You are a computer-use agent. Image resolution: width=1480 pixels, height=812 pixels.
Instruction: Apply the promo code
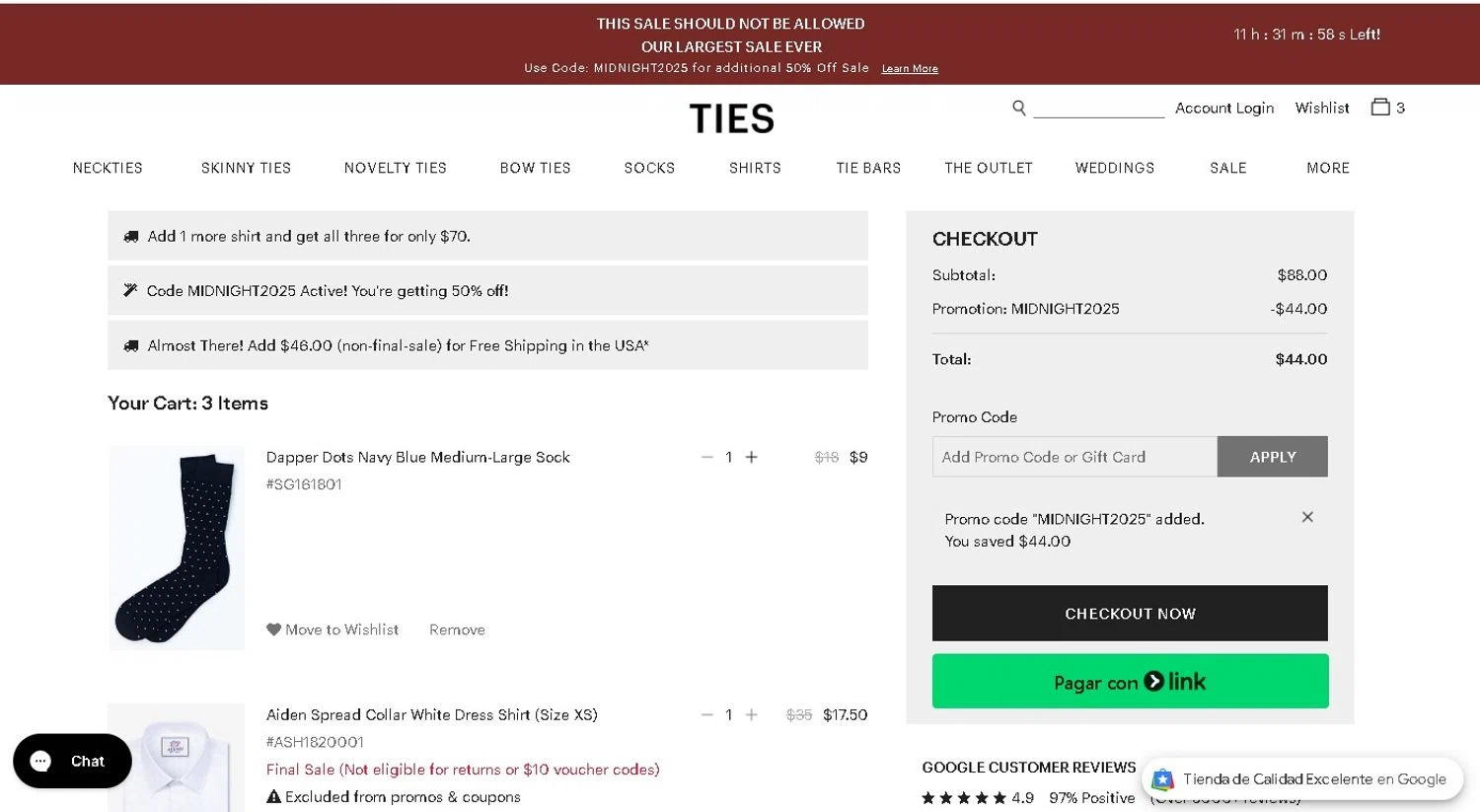click(x=1272, y=457)
